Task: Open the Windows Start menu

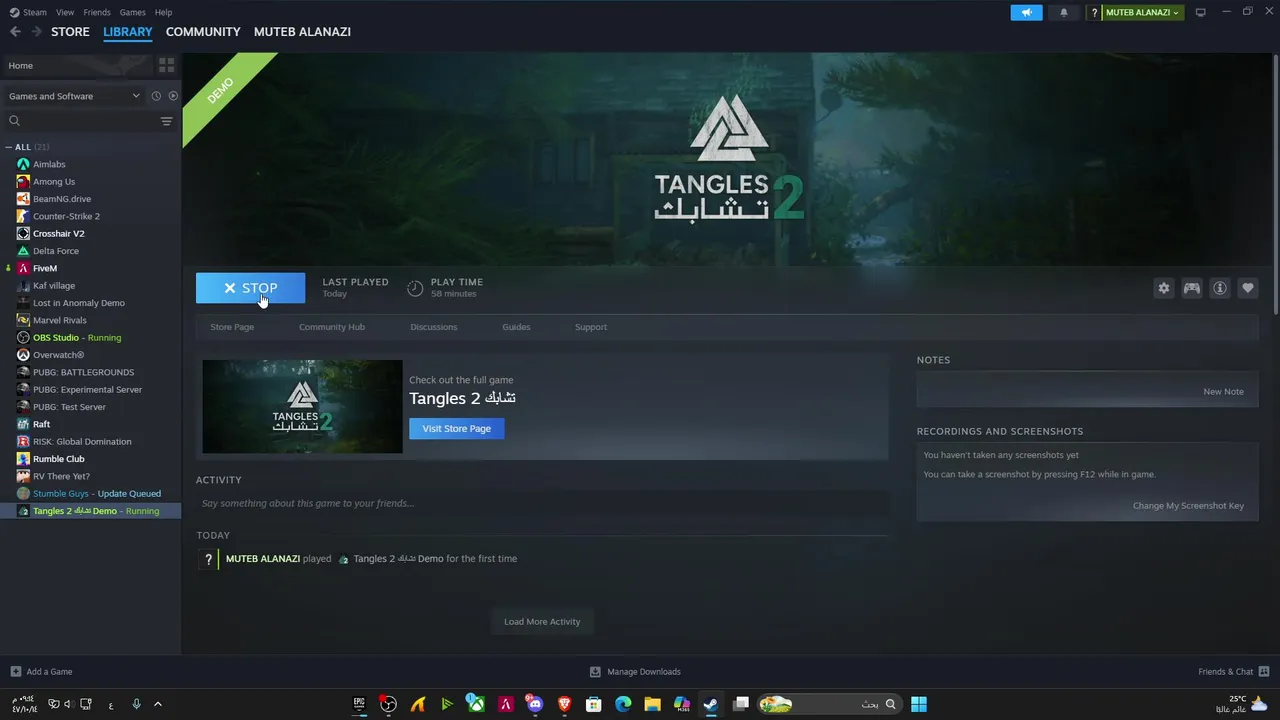Action: pos(919,704)
